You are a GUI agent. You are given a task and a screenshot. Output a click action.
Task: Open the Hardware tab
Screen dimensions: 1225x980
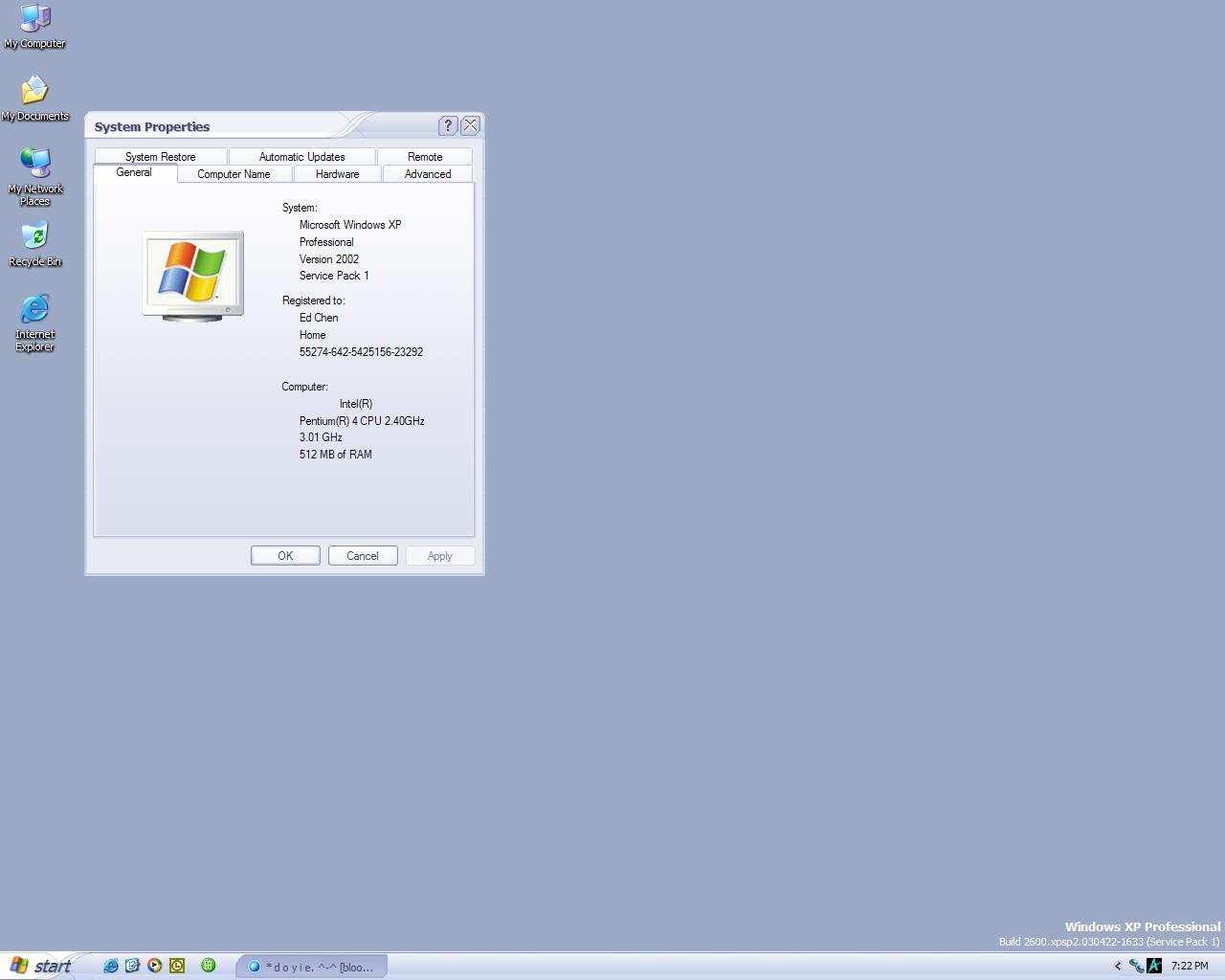337,174
